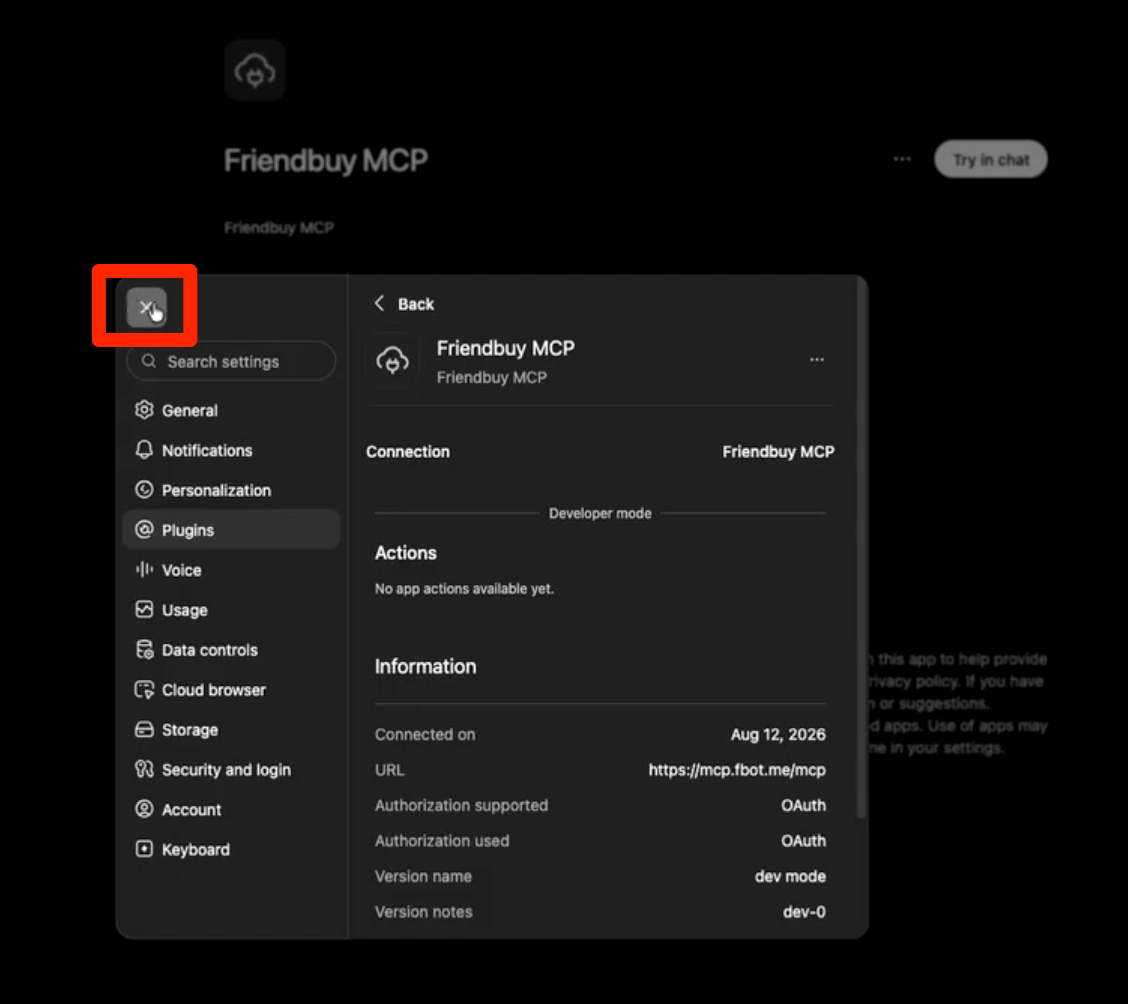Click the Voice waveform icon
The image size is (1128, 1004).
(x=144, y=570)
